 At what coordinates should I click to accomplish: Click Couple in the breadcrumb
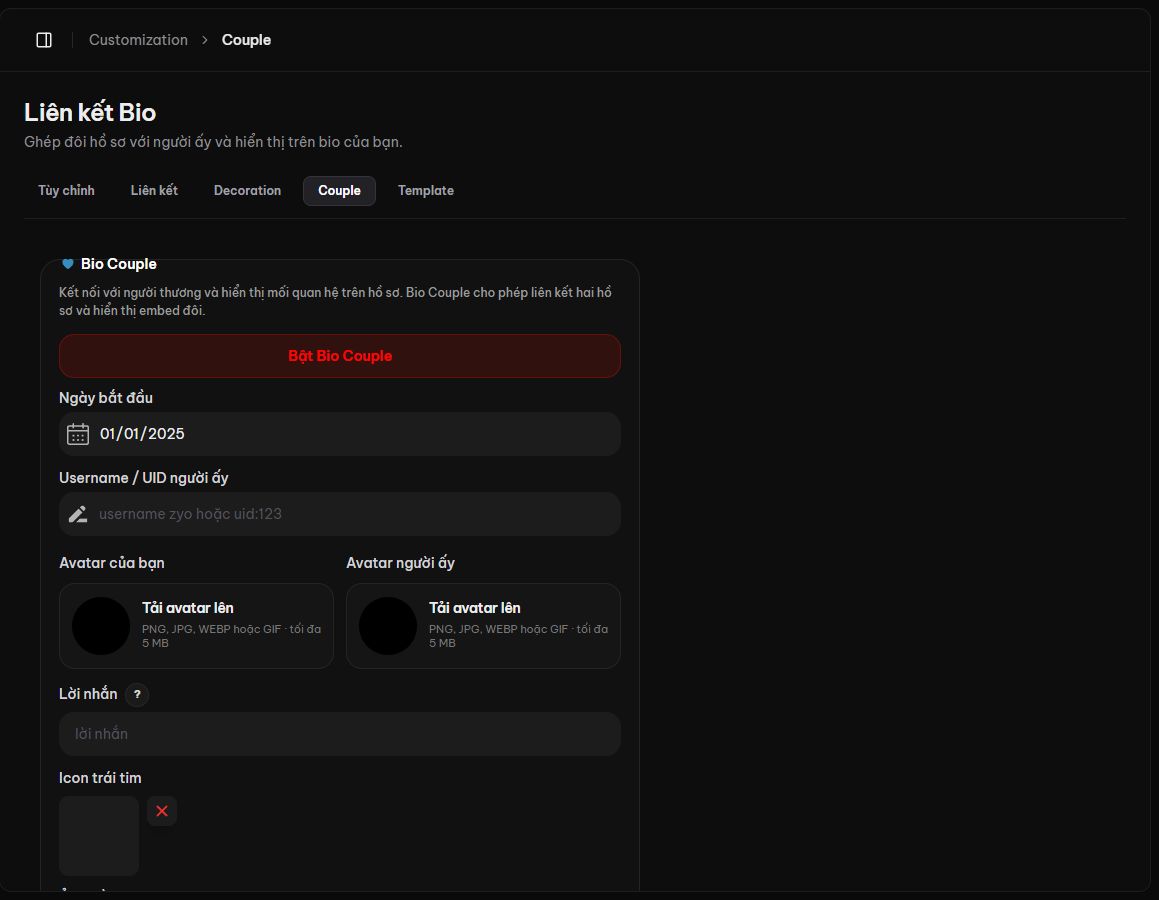click(x=246, y=40)
